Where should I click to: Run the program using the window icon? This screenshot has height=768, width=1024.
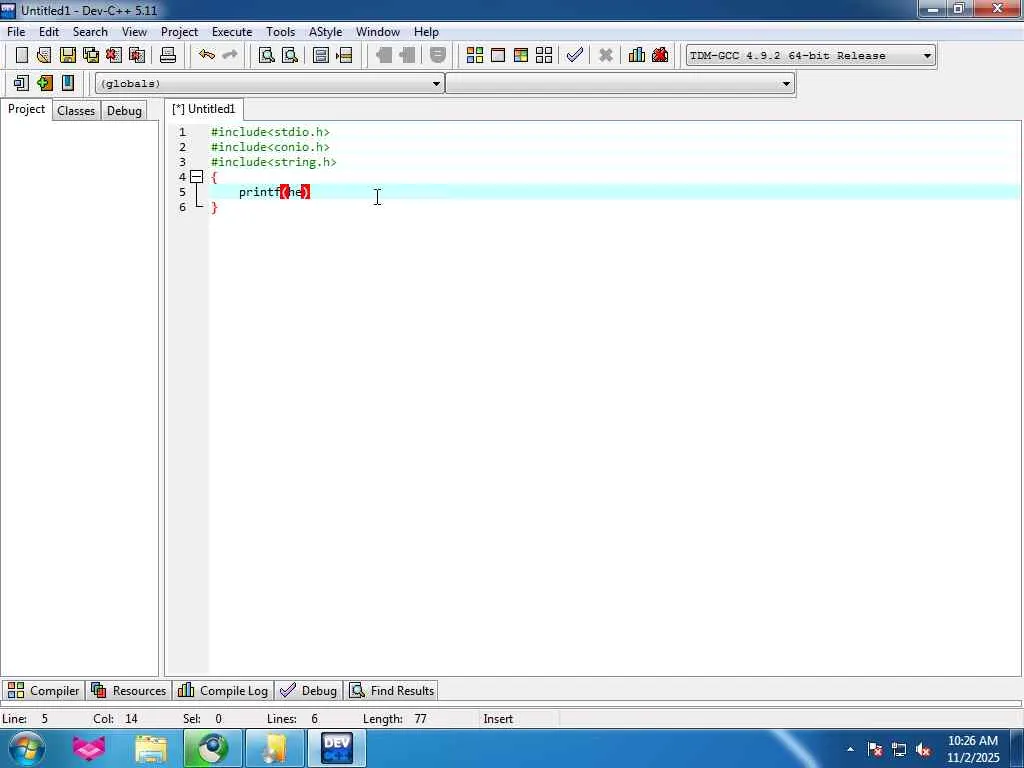point(498,56)
